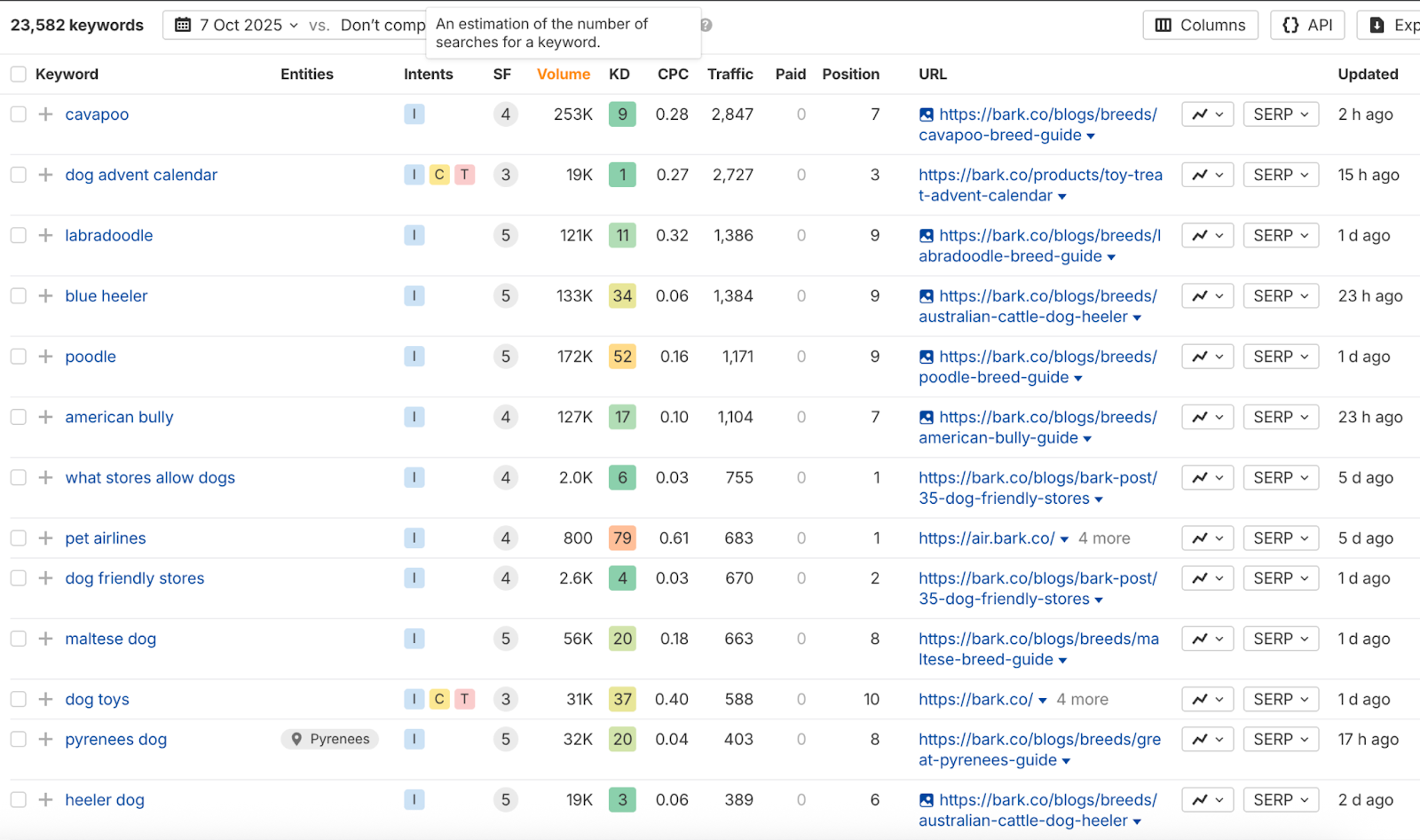Open the 7 Oct 2025 date dropdown
This screenshot has width=1420, height=840.
click(x=236, y=25)
